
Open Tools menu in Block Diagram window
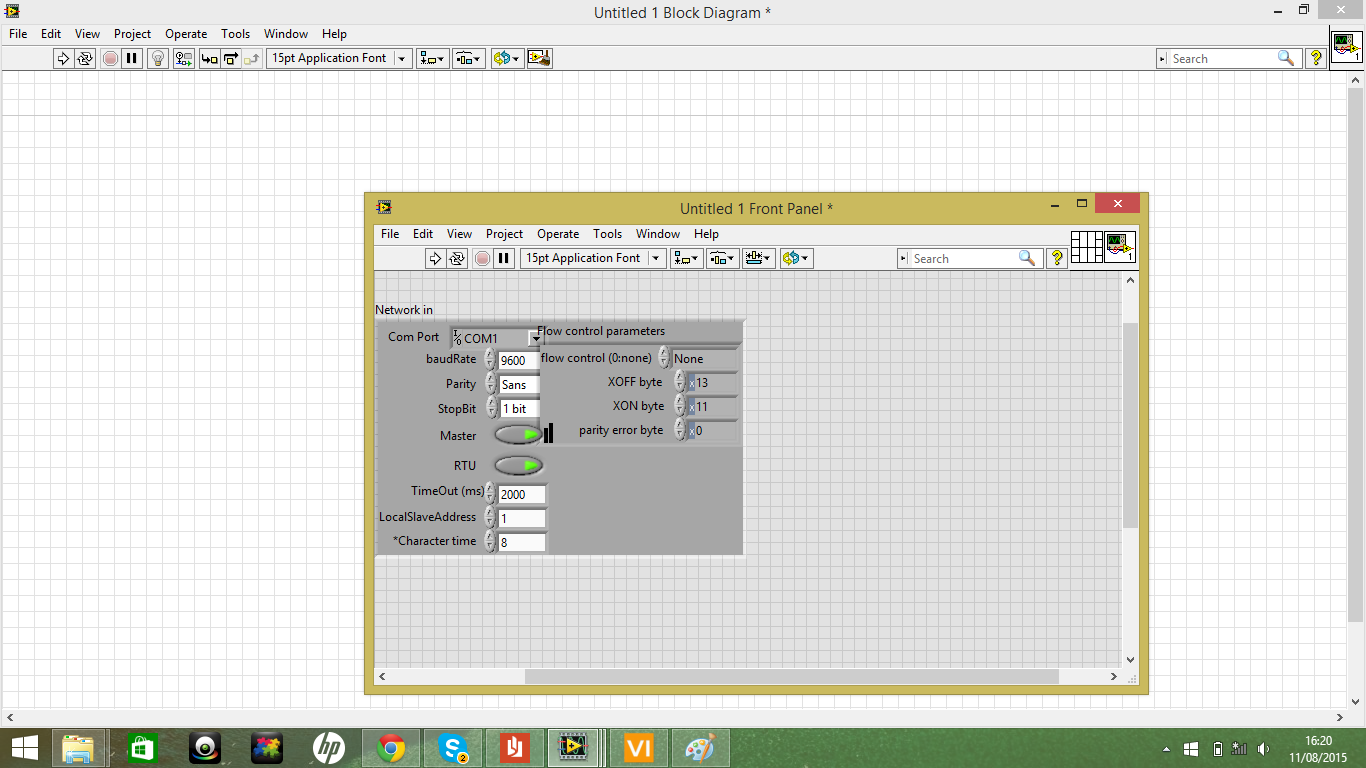click(235, 34)
